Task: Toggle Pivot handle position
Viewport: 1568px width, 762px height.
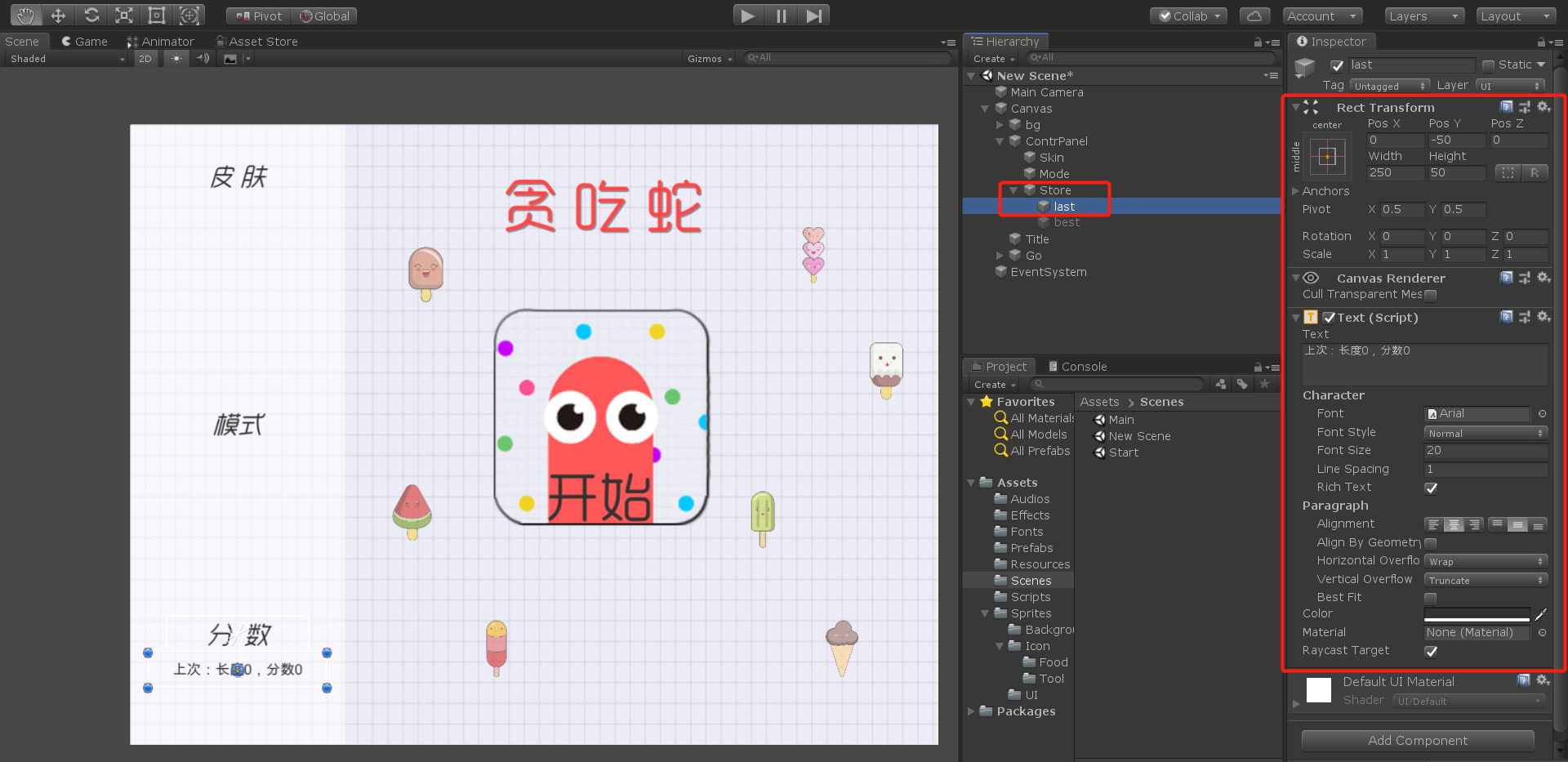Action: pyautogui.click(x=259, y=16)
